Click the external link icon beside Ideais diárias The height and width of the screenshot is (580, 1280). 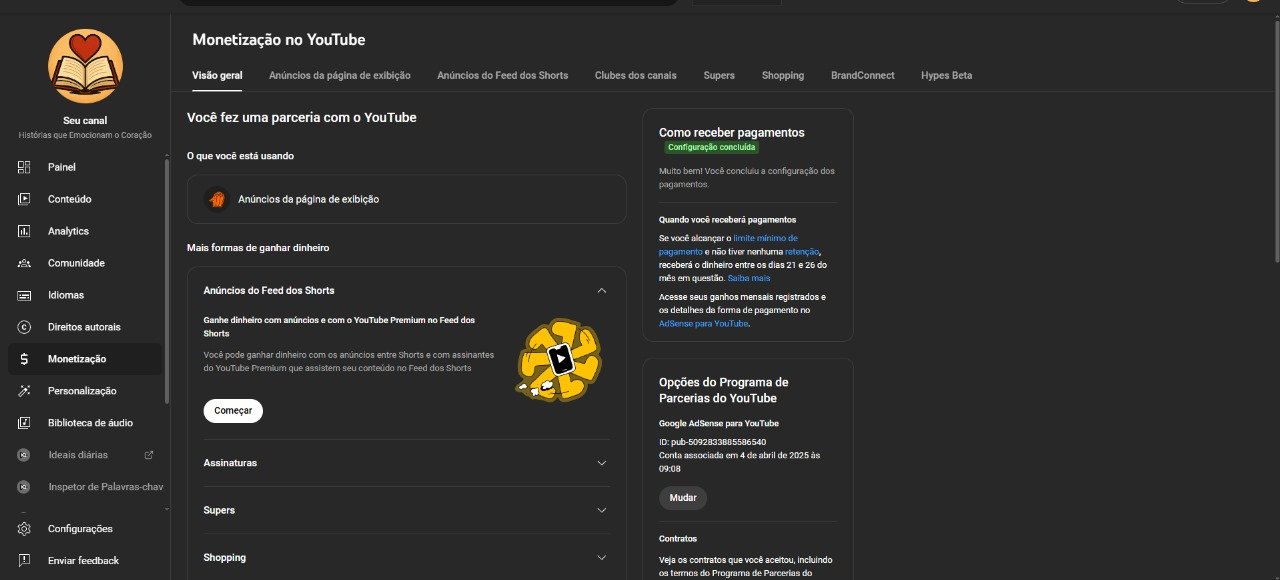click(x=149, y=455)
